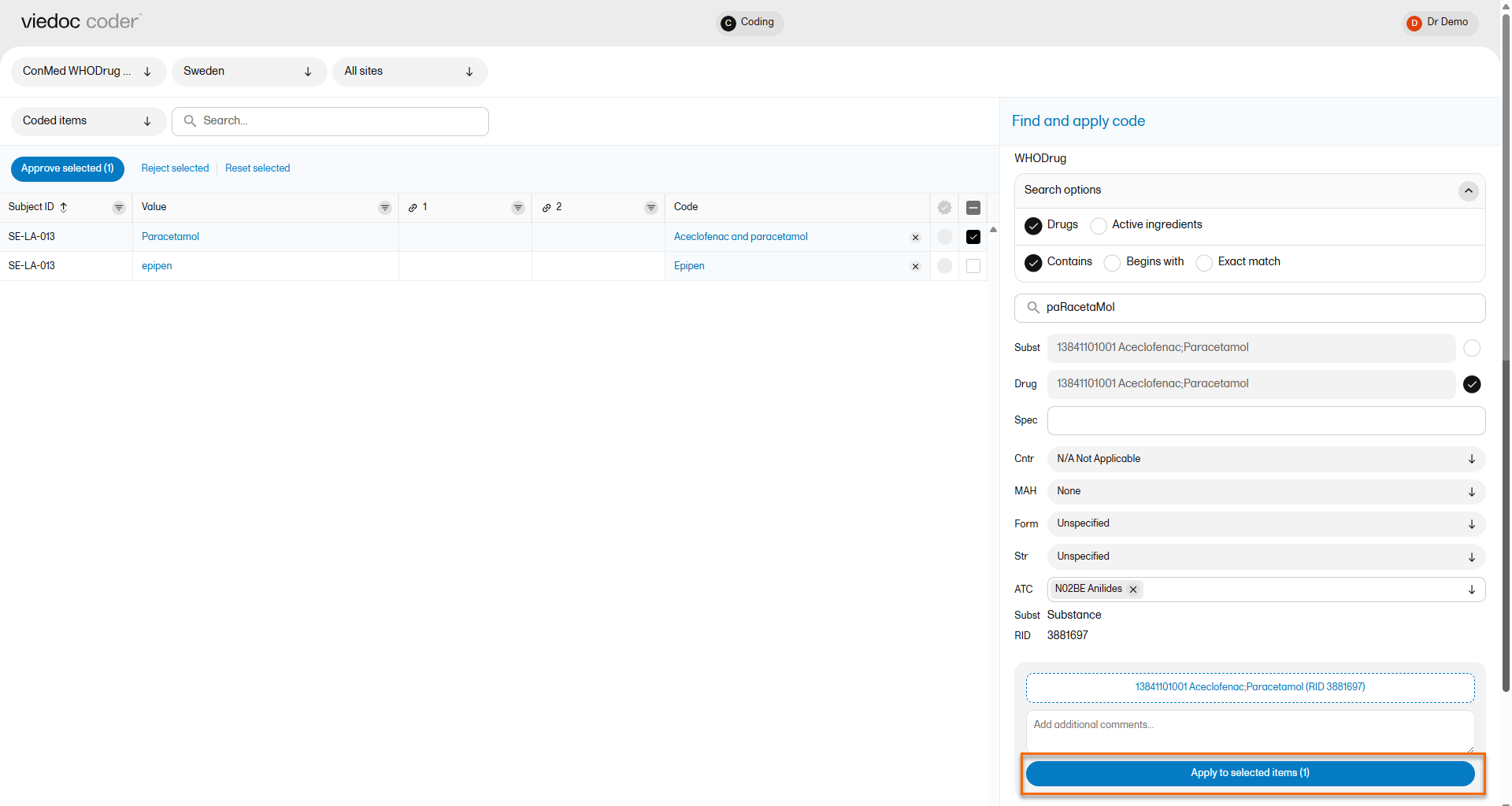Click the Subject ID column filter icon

[x=119, y=208]
